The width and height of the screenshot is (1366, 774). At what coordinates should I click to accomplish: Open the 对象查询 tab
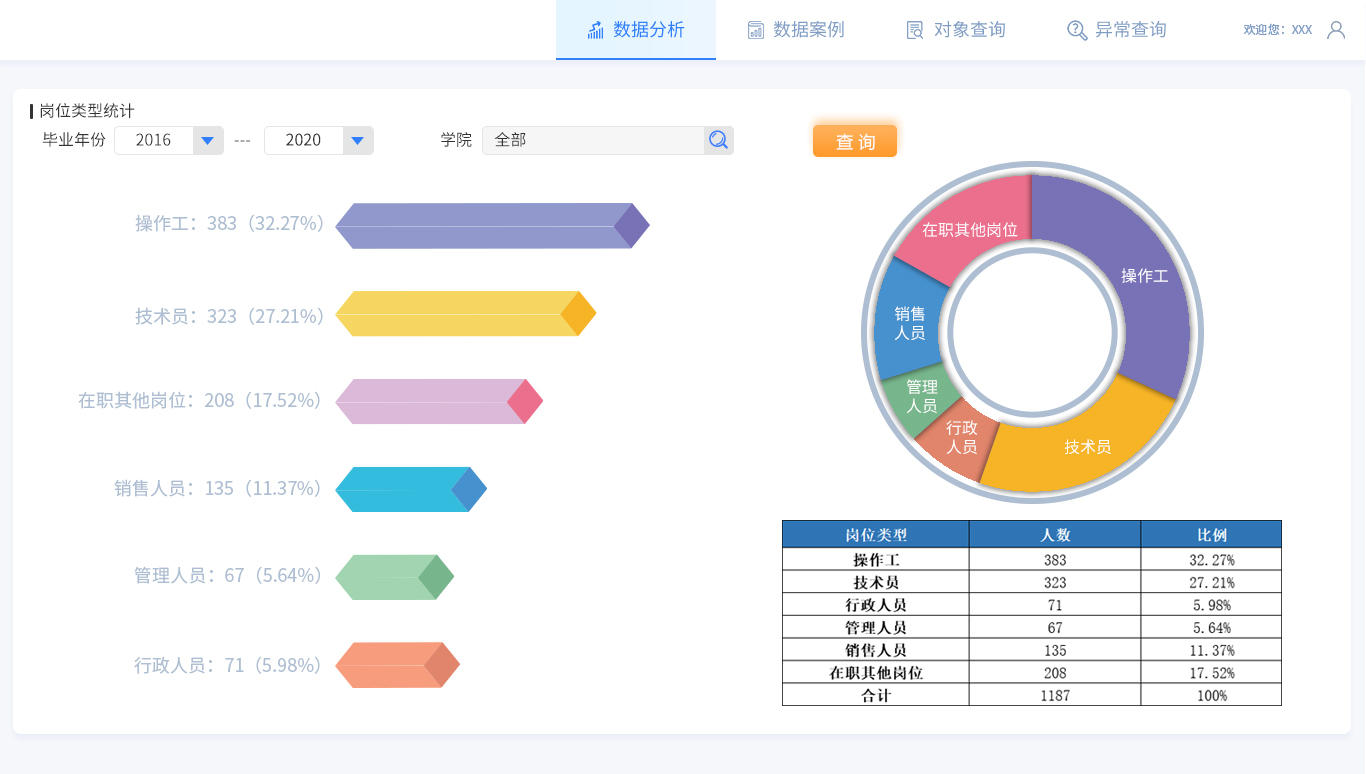point(956,30)
